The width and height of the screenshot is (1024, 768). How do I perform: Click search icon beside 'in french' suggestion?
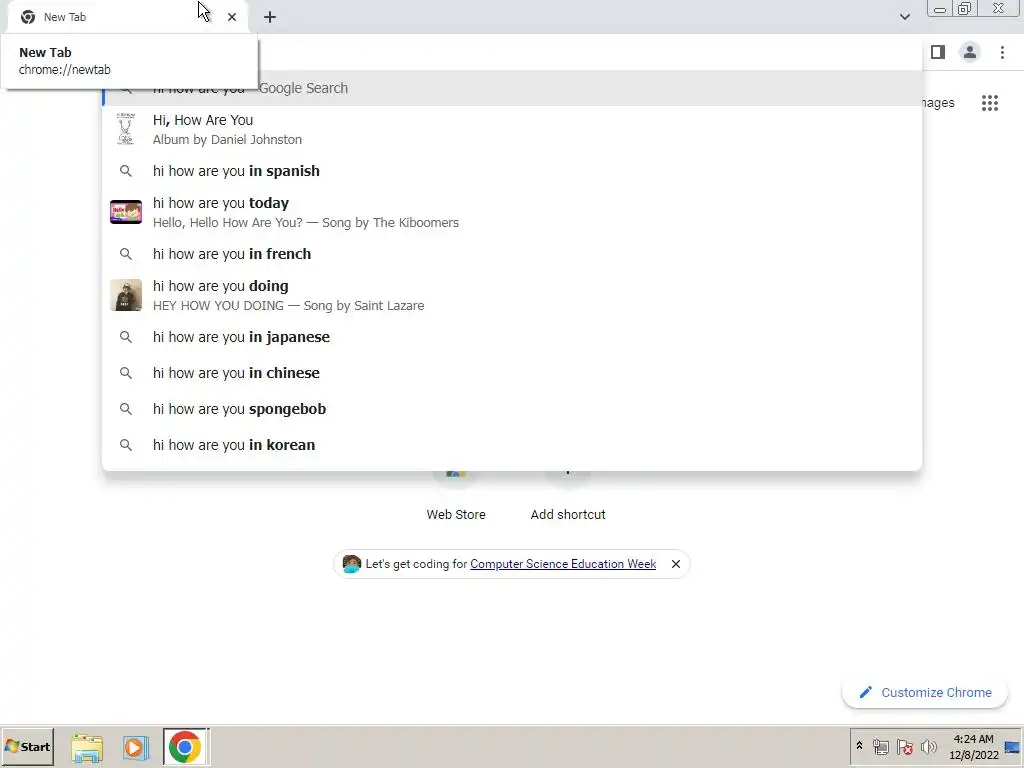click(x=125, y=254)
